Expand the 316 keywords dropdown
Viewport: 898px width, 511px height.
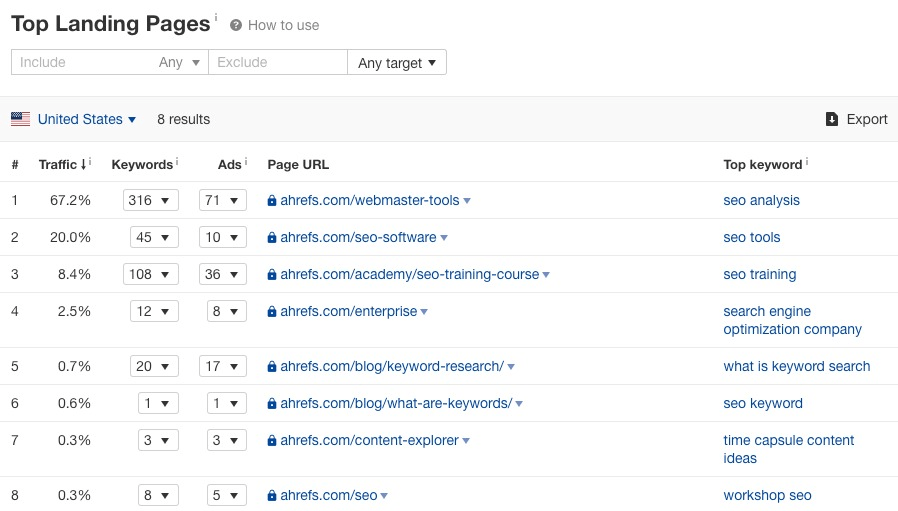click(x=151, y=200)
